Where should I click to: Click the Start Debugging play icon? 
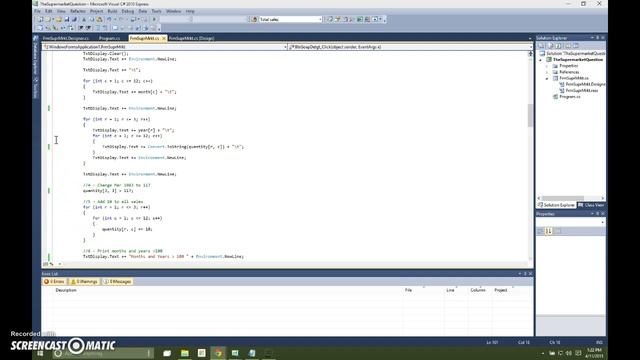[x=154, y=19]
